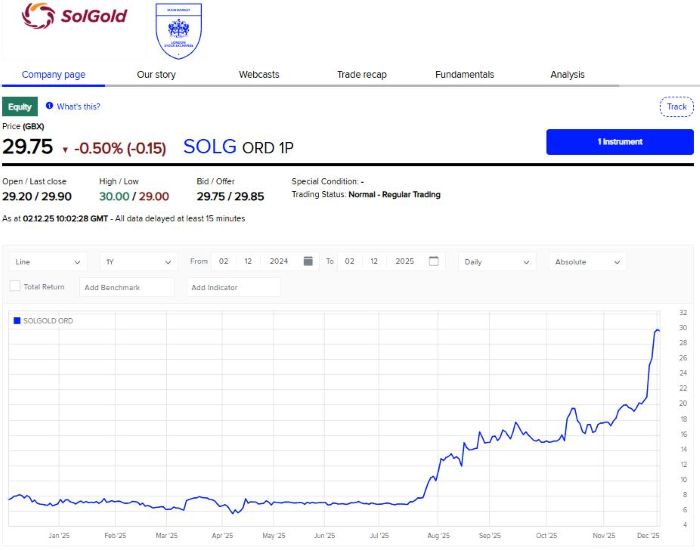The height and width of the screenshot is (551, 700).
Task: Open the 1Y time range dropdown
Action: [139, 262]
